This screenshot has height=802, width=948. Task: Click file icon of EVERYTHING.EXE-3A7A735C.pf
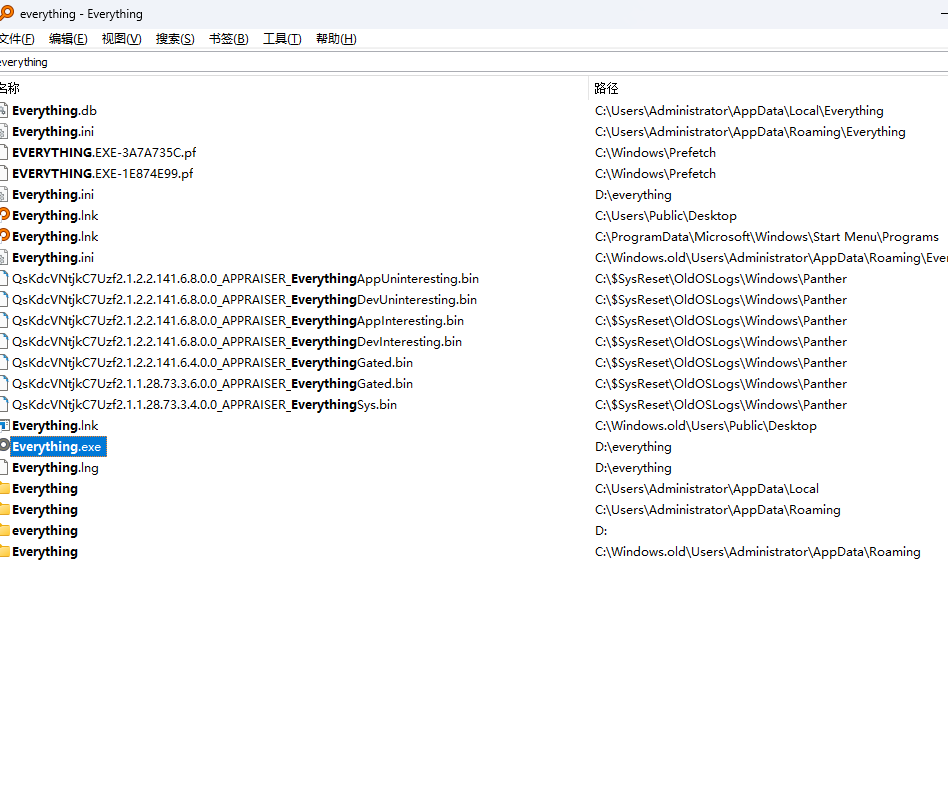(x=4, y=152)
